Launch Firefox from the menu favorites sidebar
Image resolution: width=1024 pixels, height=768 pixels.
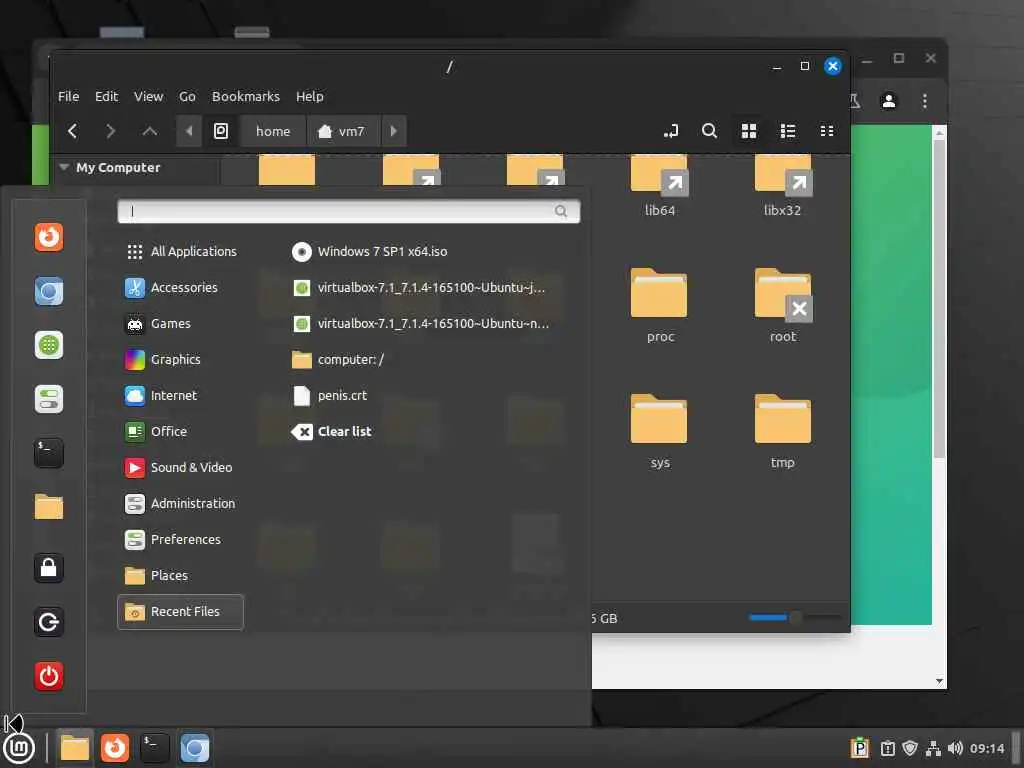click(x=49, y=237)
